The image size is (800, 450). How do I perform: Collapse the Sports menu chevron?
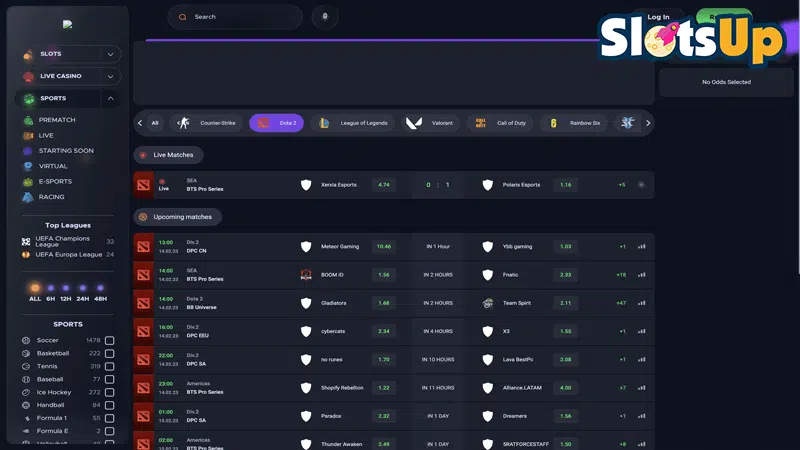(x=110, y=98)
